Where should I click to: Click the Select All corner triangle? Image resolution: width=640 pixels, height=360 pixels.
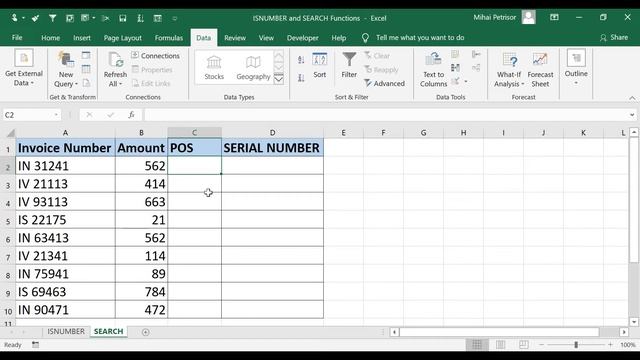(x=11, y=133)
